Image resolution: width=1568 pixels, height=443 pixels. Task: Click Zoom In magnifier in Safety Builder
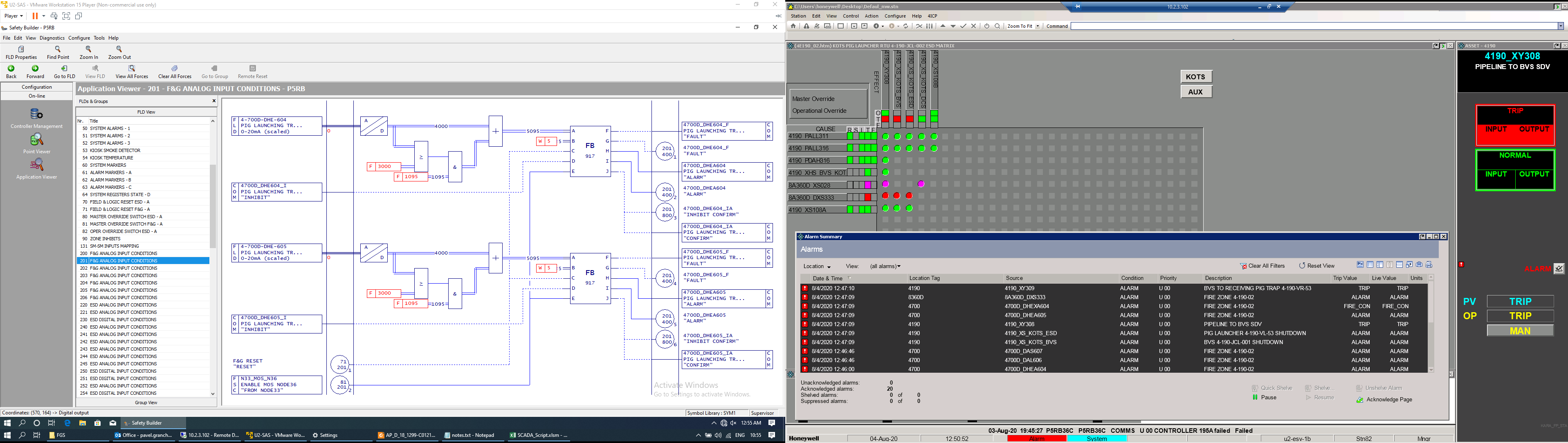[89, 50]
